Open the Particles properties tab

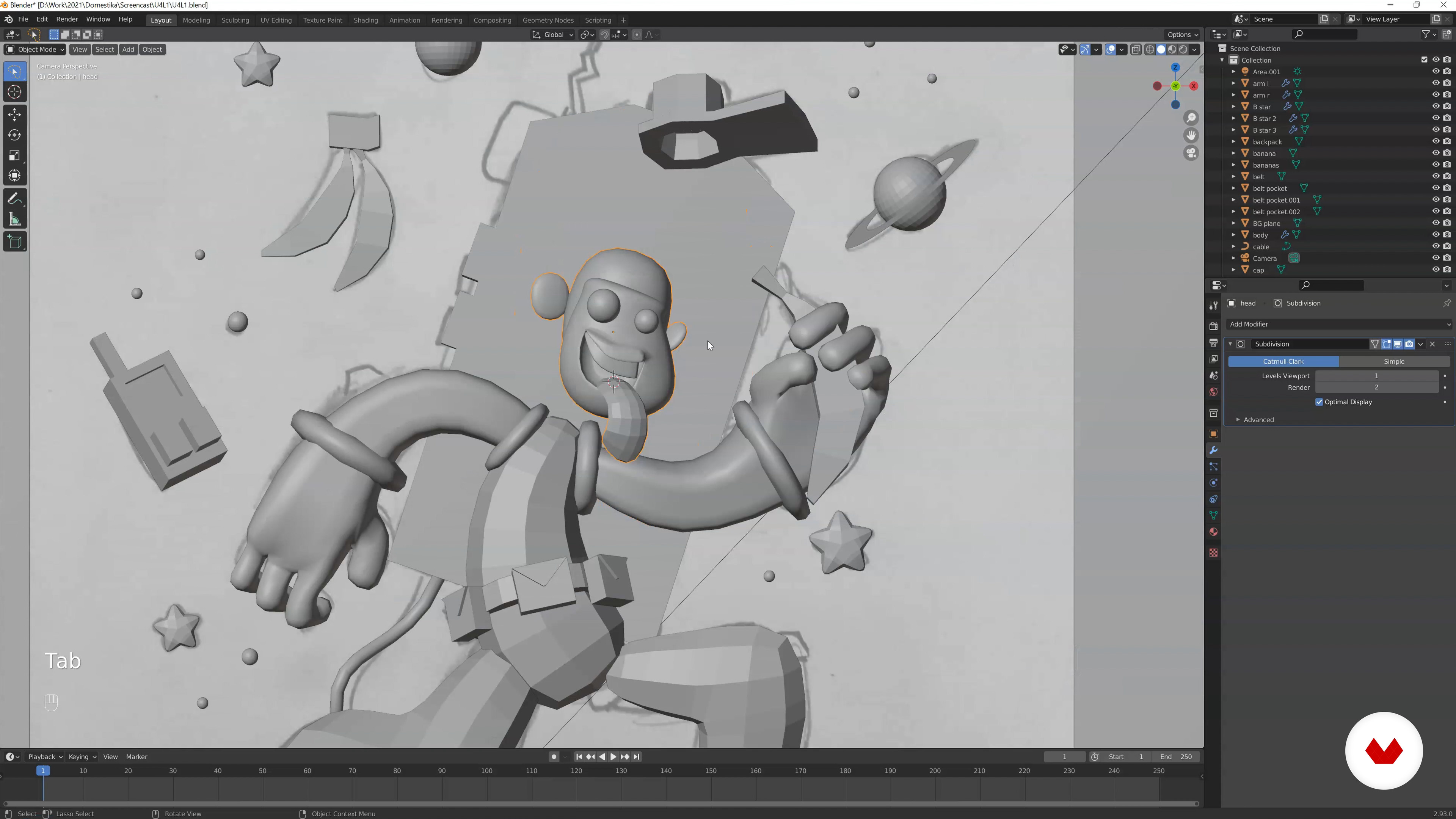coord(1213,466)
